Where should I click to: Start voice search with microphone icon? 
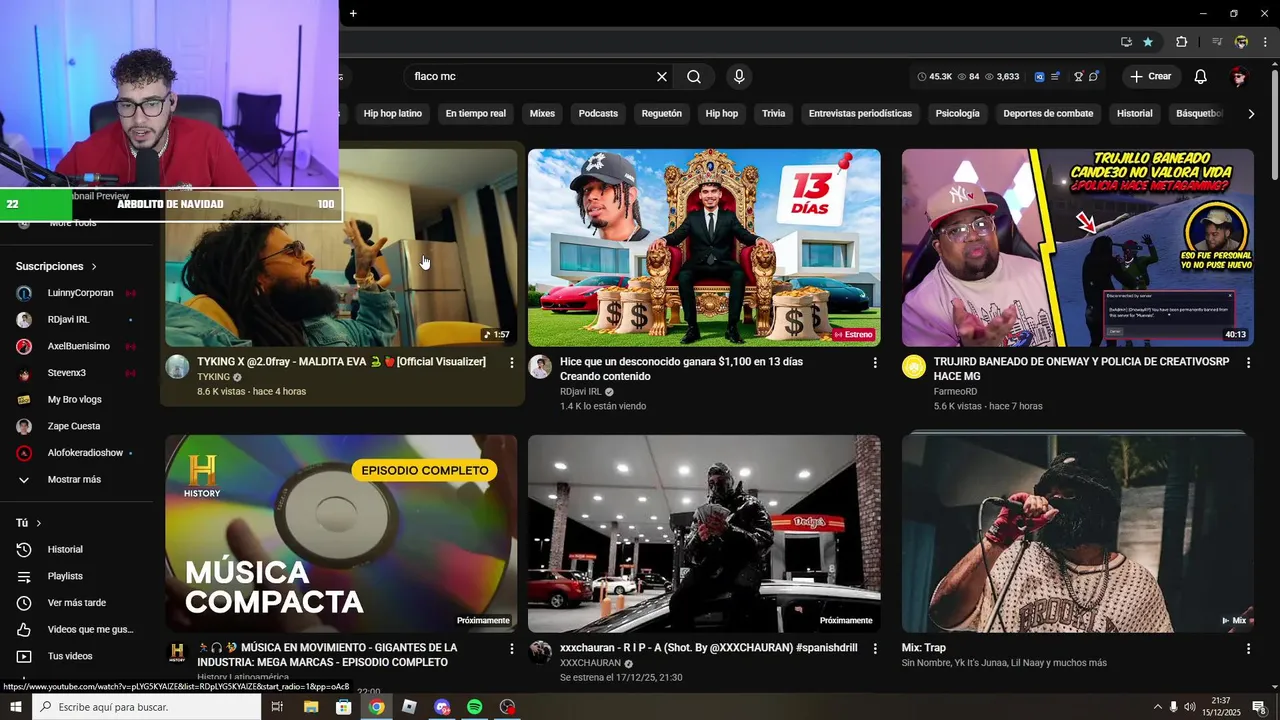[x=739, y=77]
